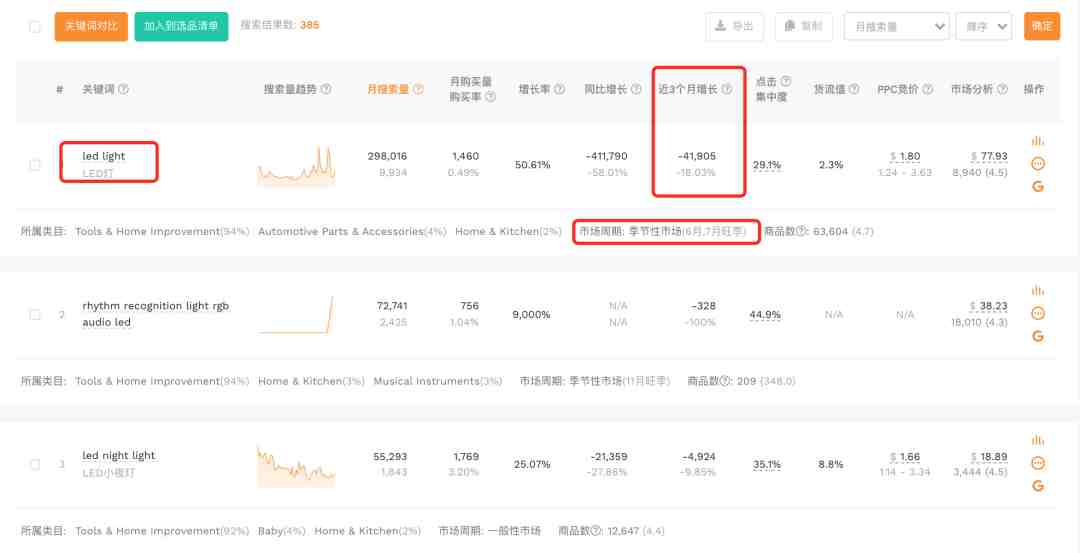Click the $1.80 PPC bid value
The image size is (1080, 553).
coord(905,156)
